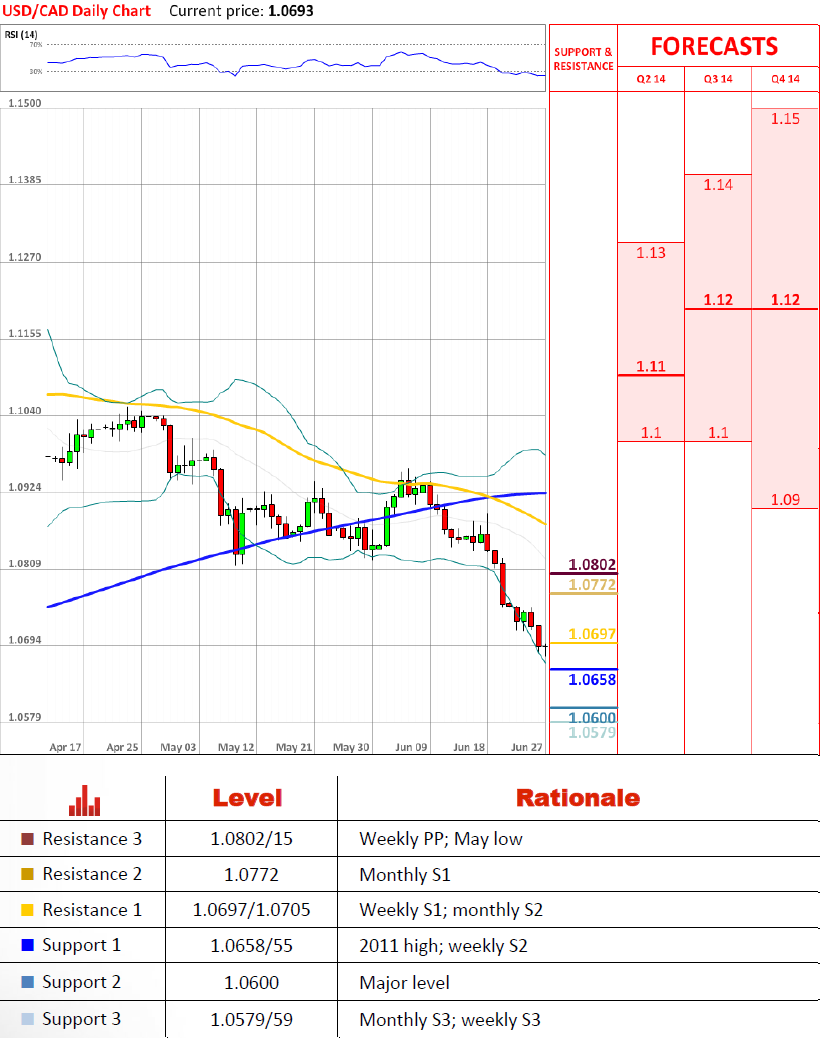820x1038 pixels.
Task: Click the USD/CAD Daily Chart title
Action: coord(77,11)
